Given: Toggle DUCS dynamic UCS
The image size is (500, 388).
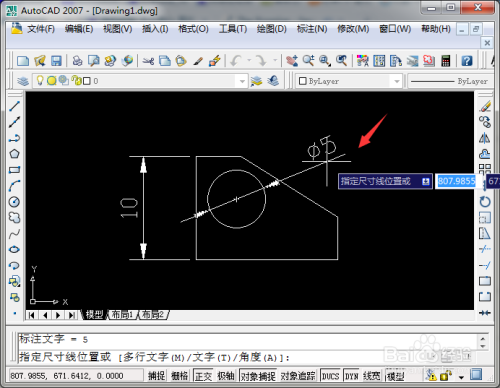Looking at the screenshot, I should (x=330, y=376).
